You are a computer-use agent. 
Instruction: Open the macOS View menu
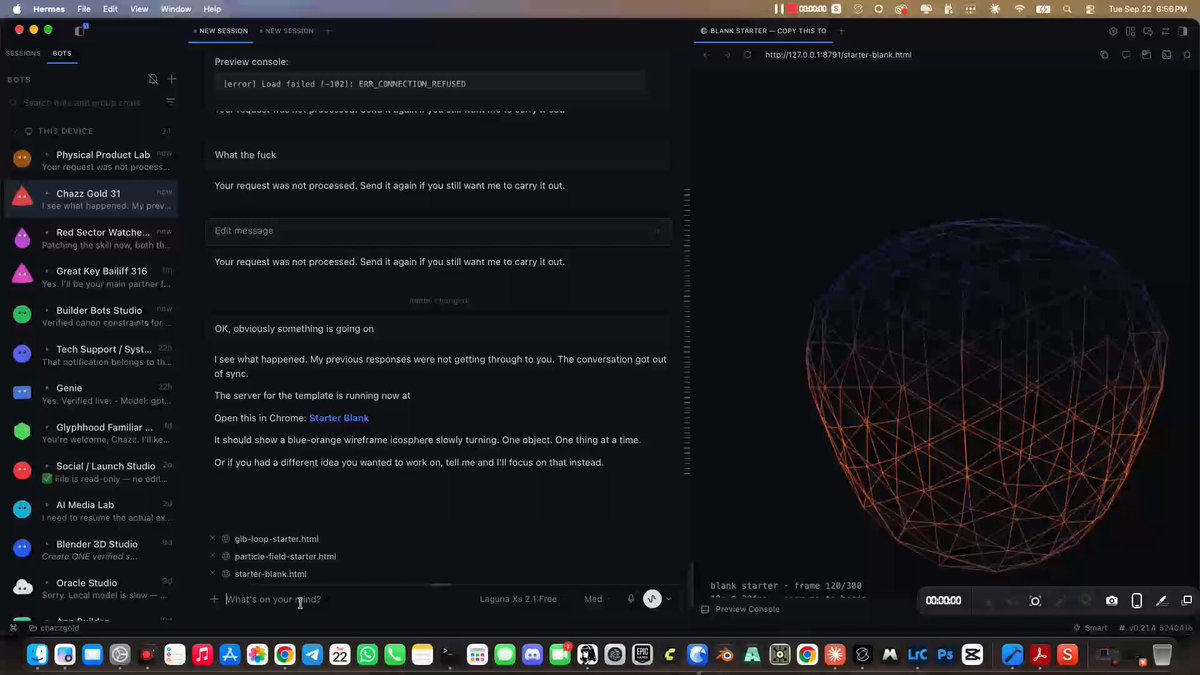point(139,8)
